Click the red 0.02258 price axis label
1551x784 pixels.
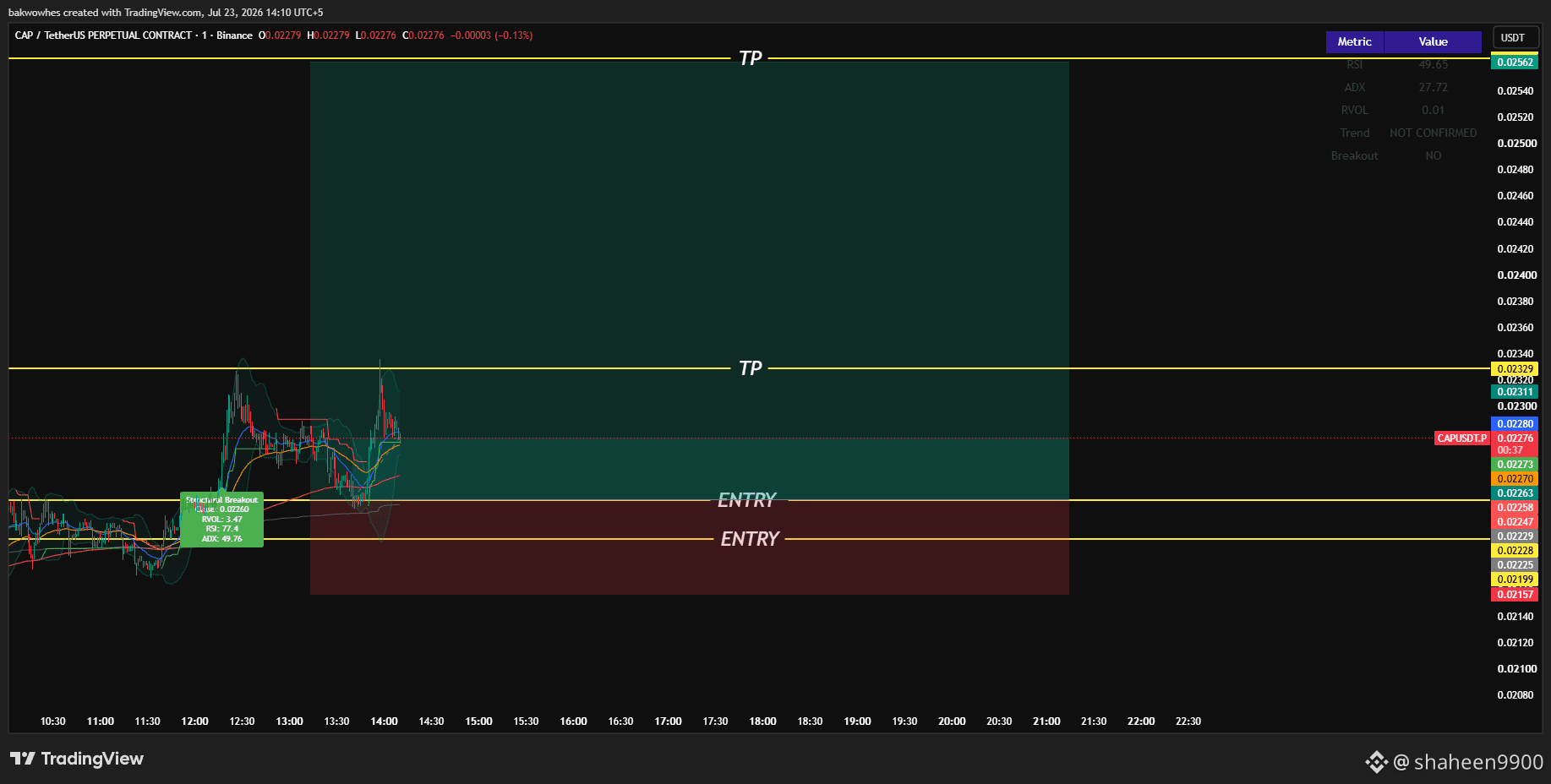click(1515, 508)
